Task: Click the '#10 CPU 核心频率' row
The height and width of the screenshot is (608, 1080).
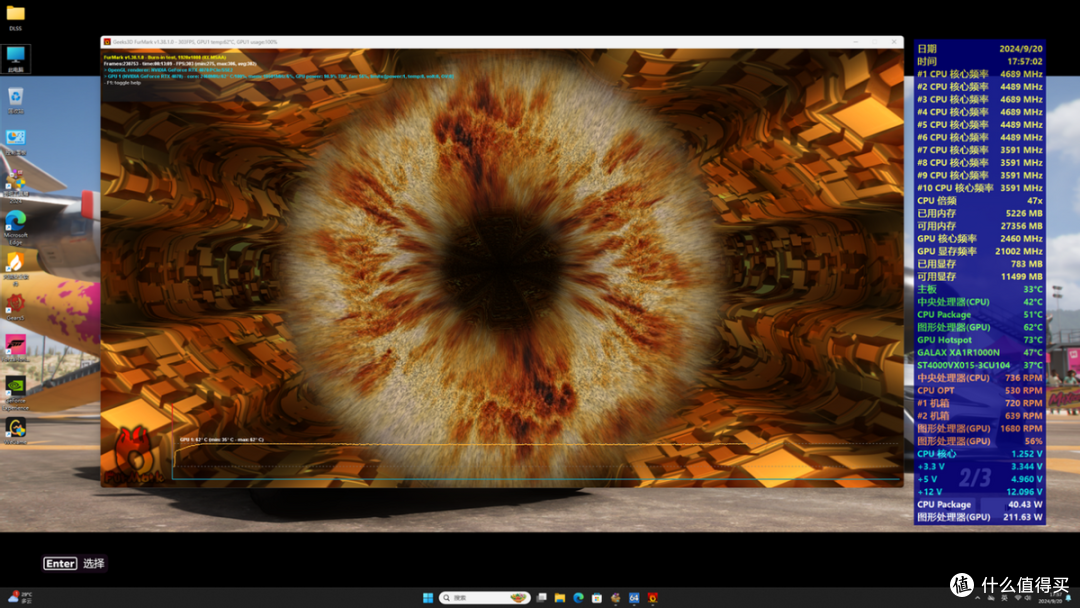Action: [979, 187]
